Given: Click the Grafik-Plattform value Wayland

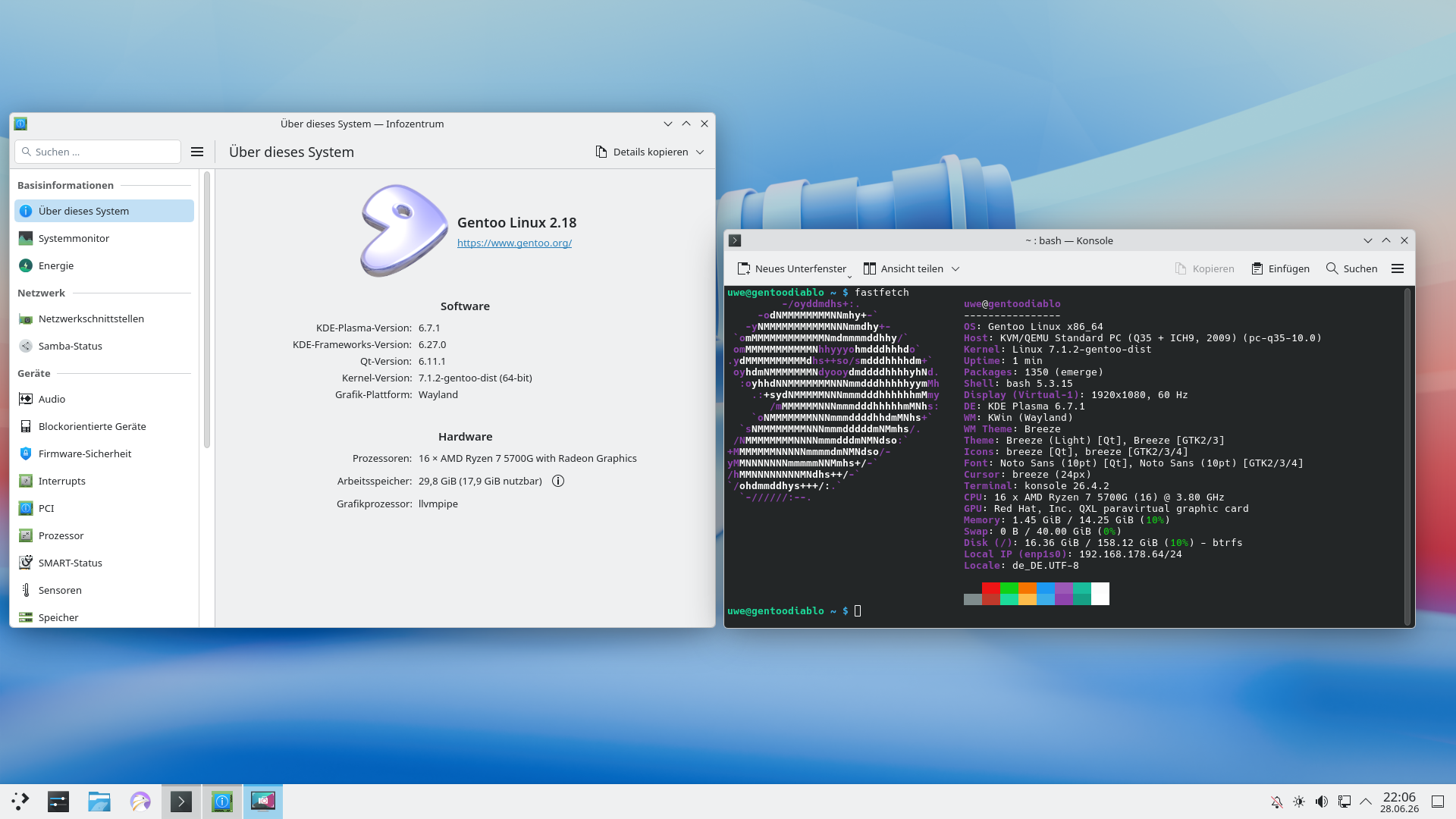Looking at the screenshot, I should 438,394.
